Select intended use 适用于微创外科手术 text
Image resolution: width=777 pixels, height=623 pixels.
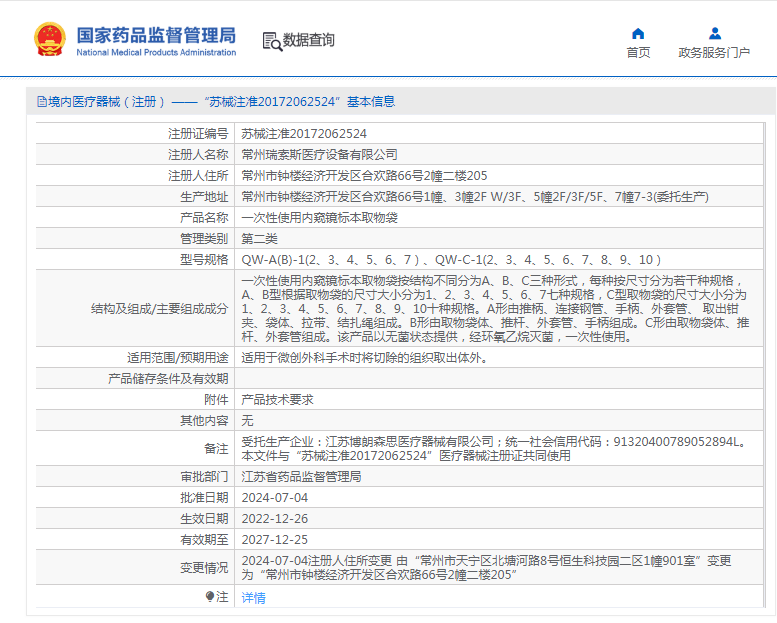coord(365,357)
